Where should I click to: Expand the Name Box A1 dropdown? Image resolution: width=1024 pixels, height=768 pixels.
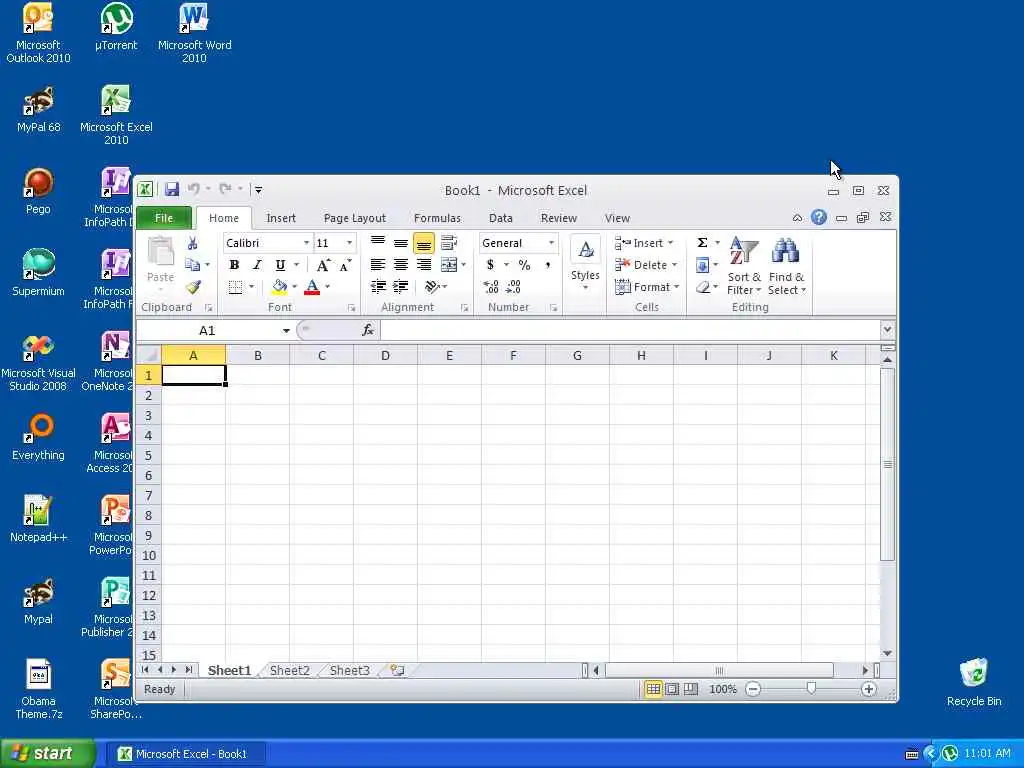point(286,330)
